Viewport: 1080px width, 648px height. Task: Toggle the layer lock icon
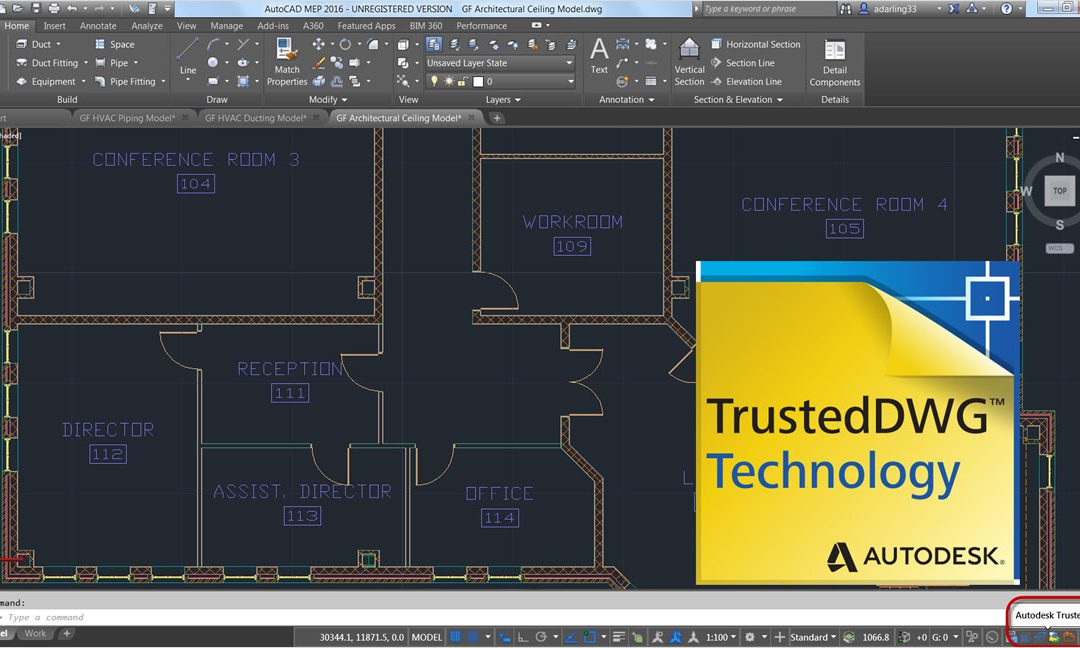463,81
